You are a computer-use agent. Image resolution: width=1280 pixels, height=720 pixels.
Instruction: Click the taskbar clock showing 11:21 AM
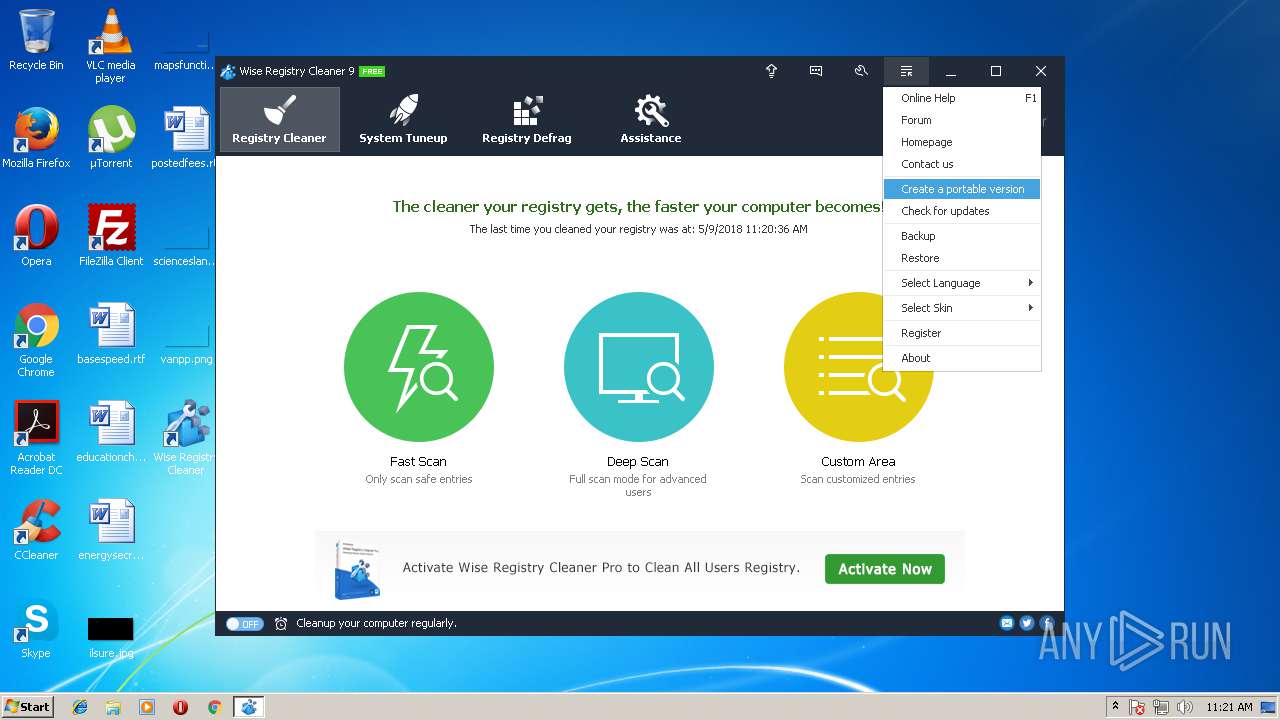tap(1229, 707)
